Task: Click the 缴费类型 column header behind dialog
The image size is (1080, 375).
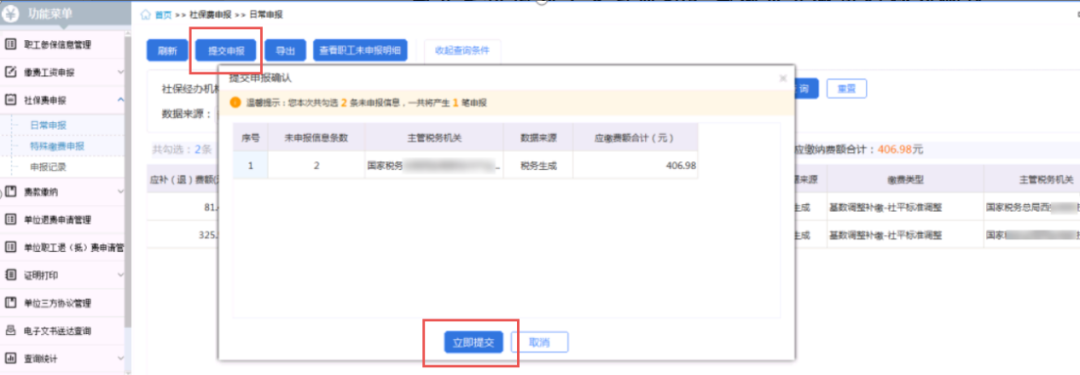Action: click(x=905, y=179)
